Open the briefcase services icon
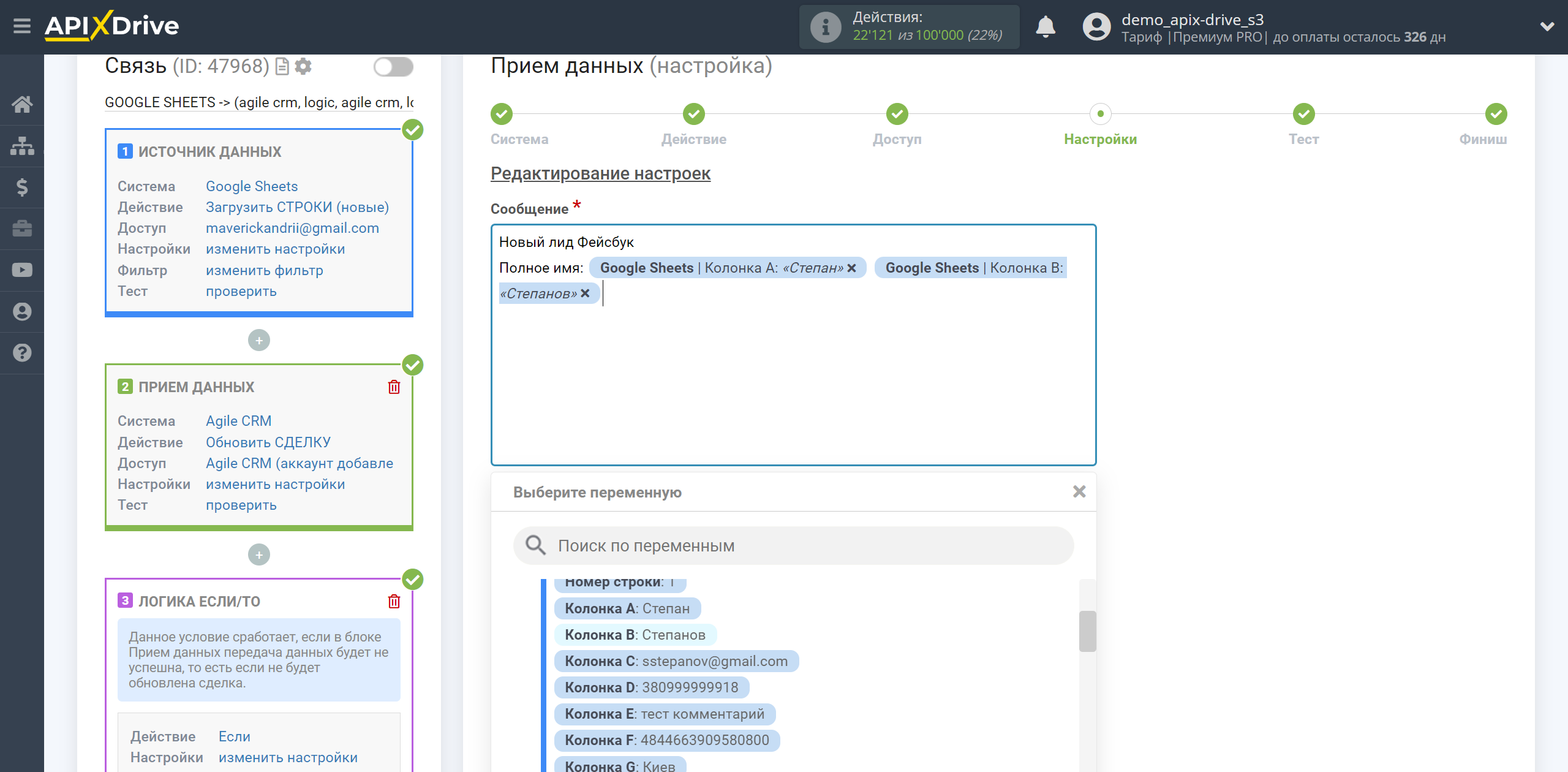 click(22, 229)
